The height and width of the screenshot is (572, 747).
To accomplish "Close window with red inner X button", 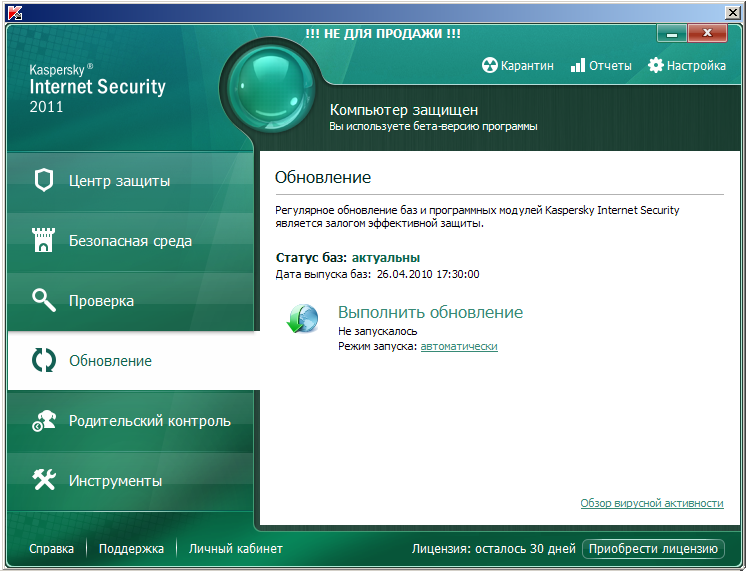I will click(707, 33).
